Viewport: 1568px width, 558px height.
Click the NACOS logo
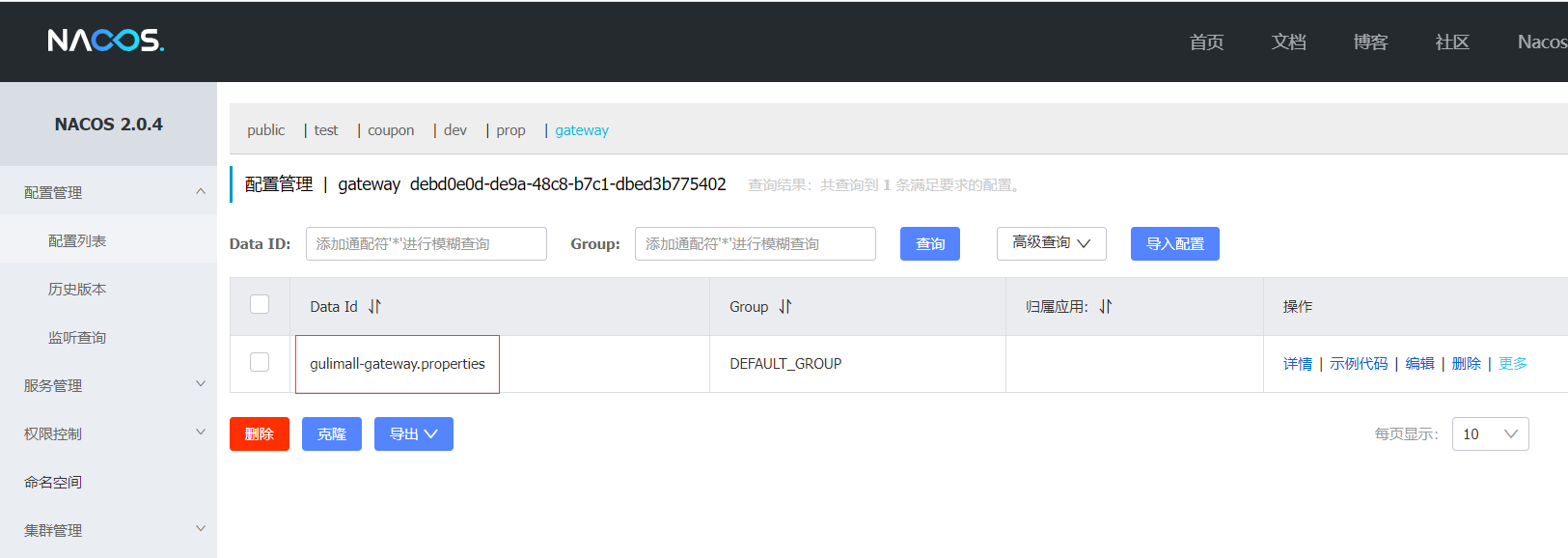click(x=106, y=41)
